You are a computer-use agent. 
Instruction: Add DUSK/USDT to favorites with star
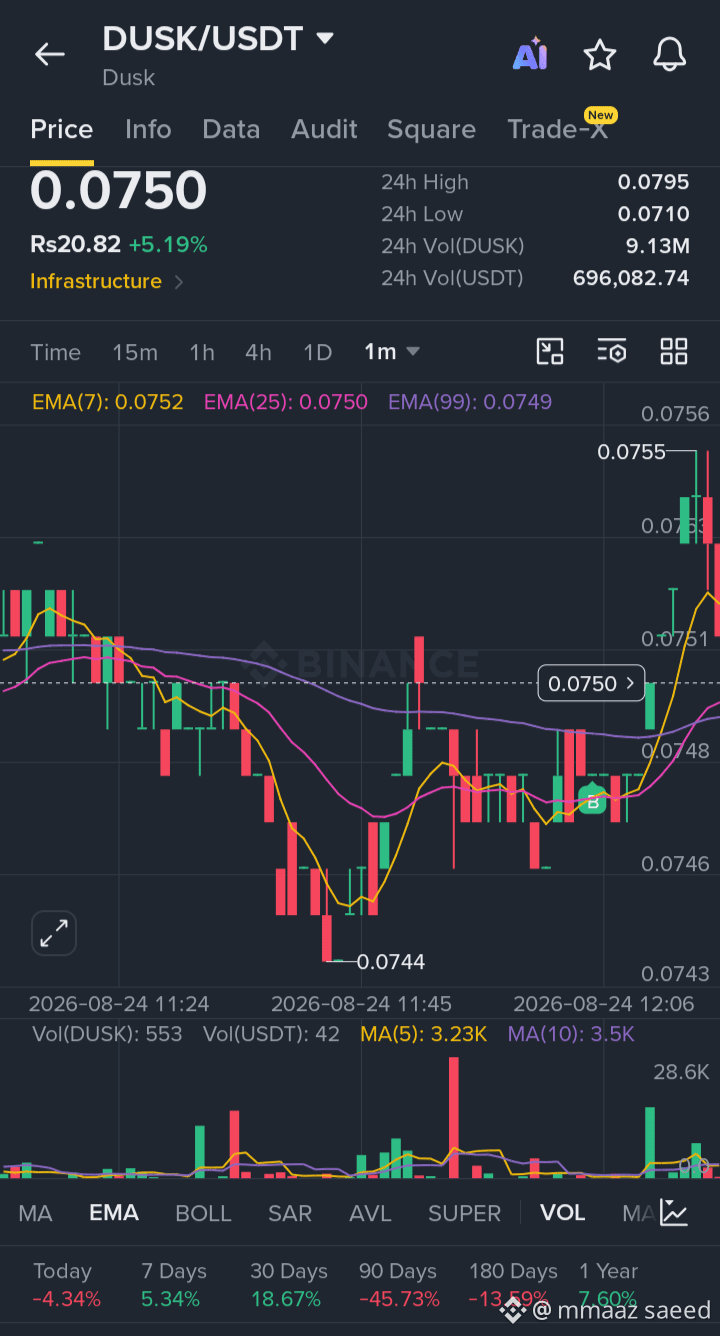[600, 55]
